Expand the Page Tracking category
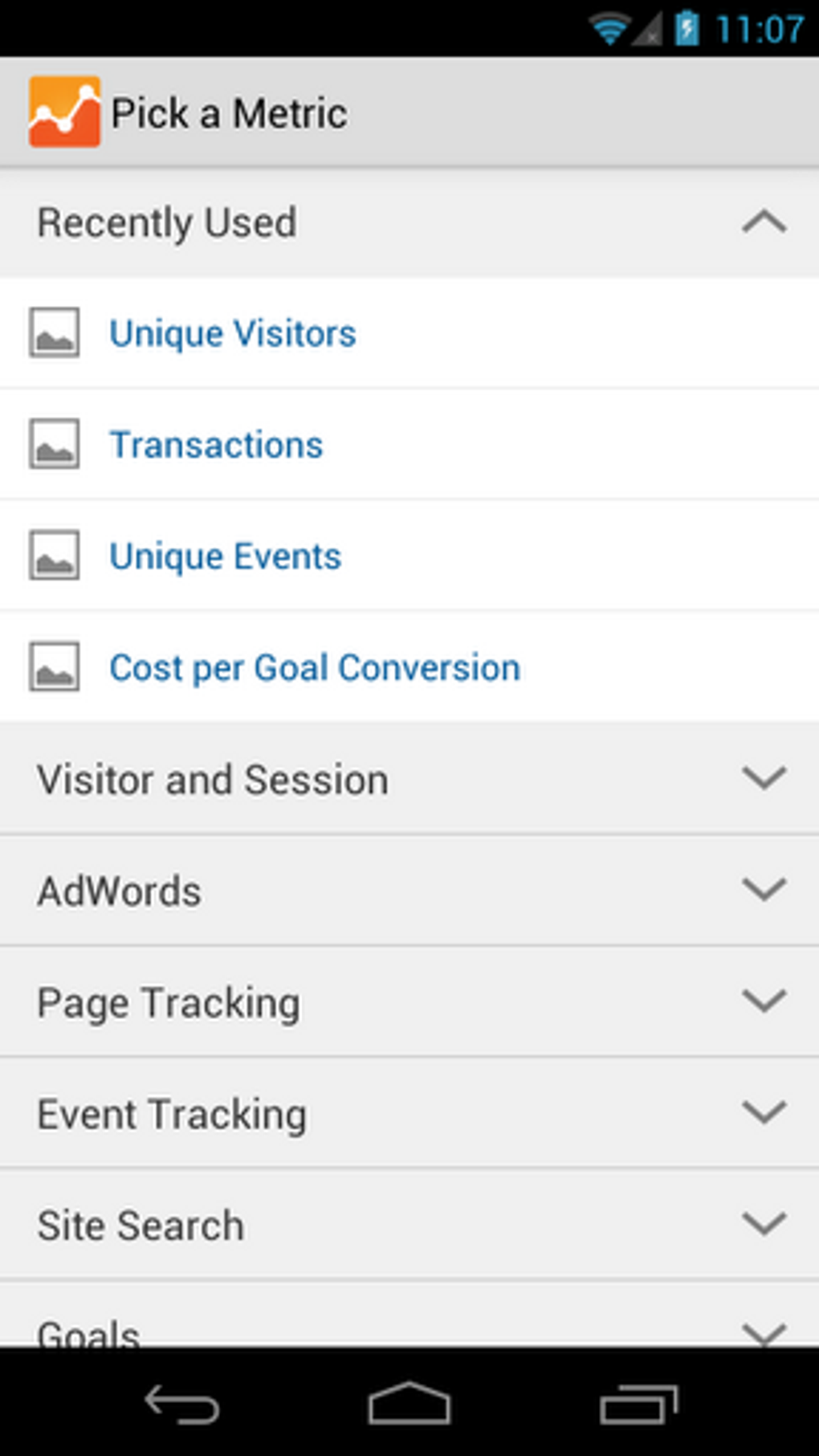819x1456 pixels. coord(764,1001)
